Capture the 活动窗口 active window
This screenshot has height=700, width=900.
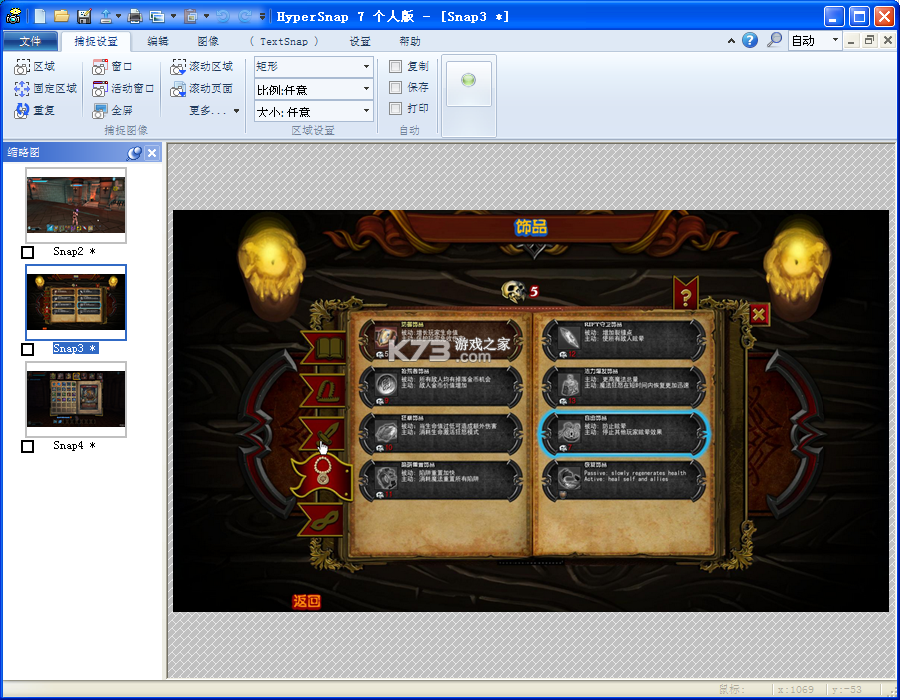(x=123, y=88)
